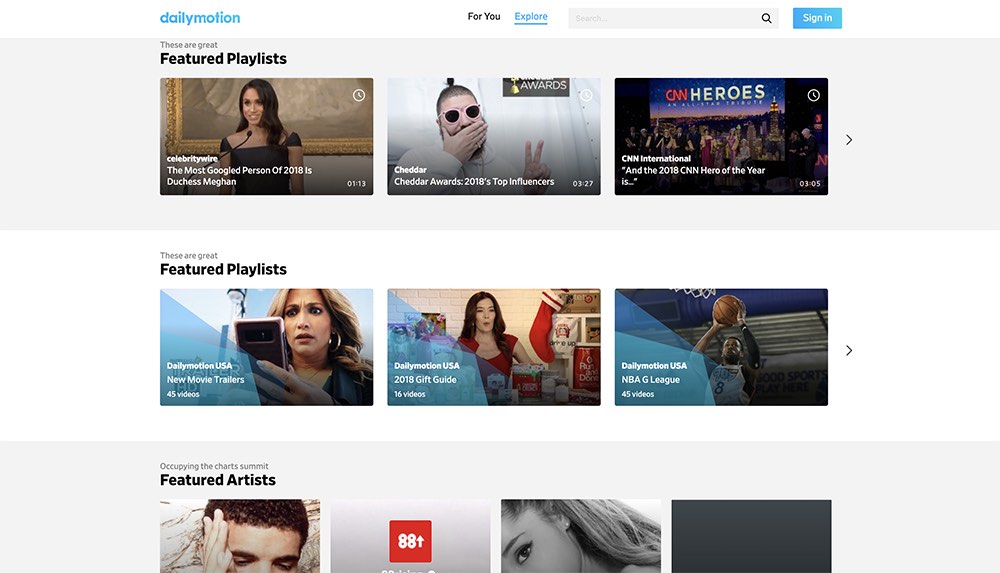Screen dimensions: 1000x573
Task: Click Dailymotion USA on NBA G League card
Action: pyautogui.click(x=654, y=366)
